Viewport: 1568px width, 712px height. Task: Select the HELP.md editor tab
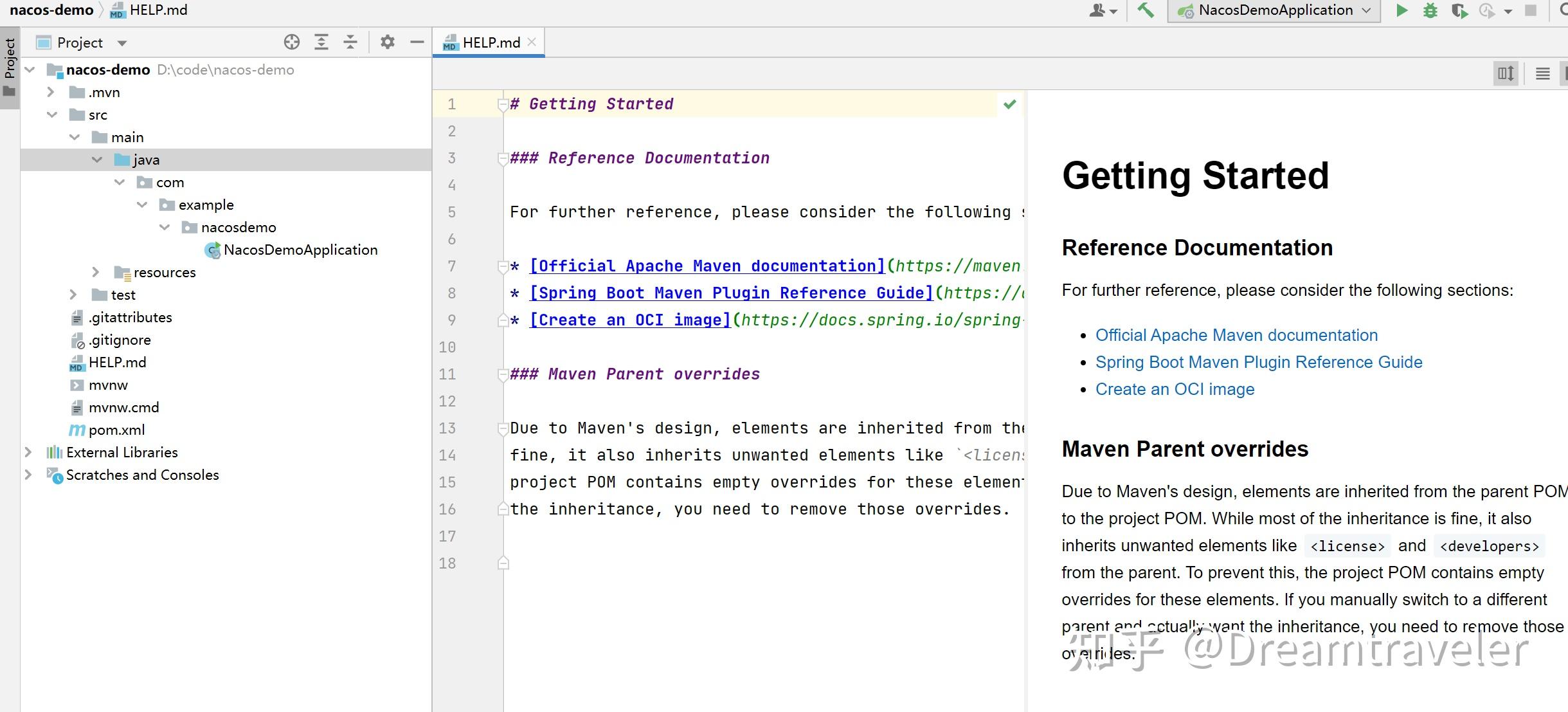(x=491, y=42)
